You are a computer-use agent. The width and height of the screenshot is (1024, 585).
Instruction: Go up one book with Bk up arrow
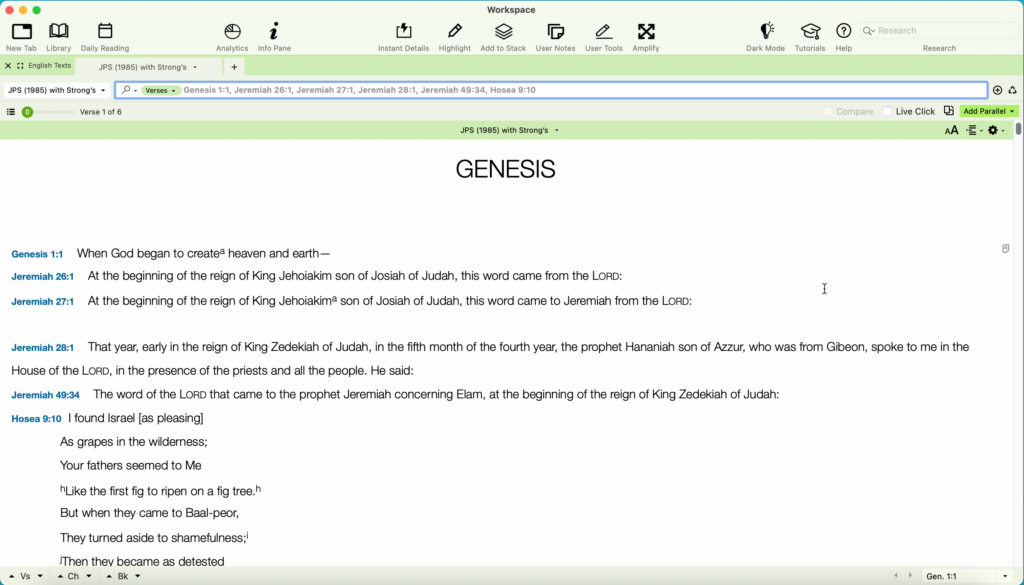pyautogui.click(x=109, y=577)
